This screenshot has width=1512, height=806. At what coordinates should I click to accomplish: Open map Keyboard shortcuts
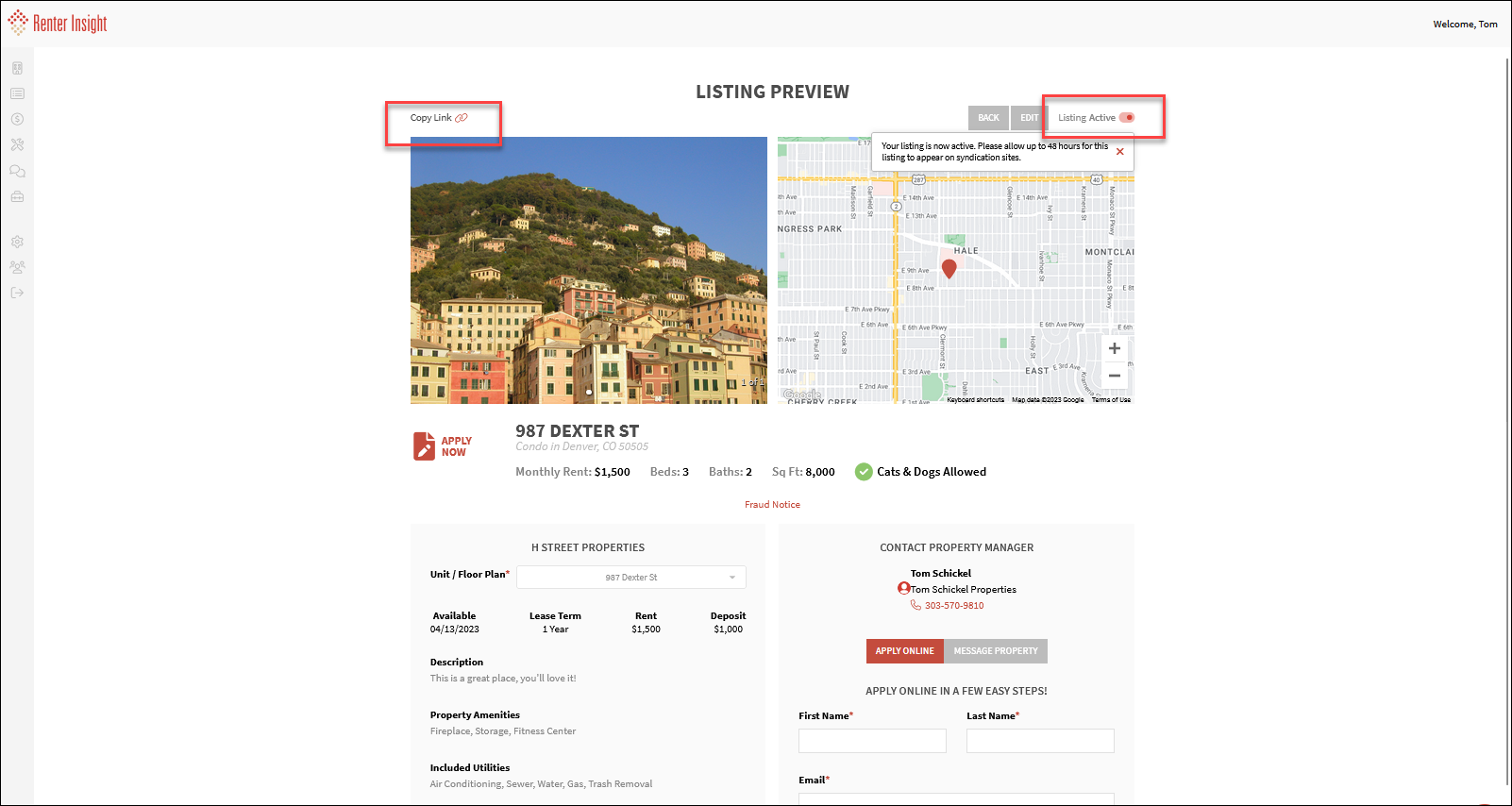976,400
